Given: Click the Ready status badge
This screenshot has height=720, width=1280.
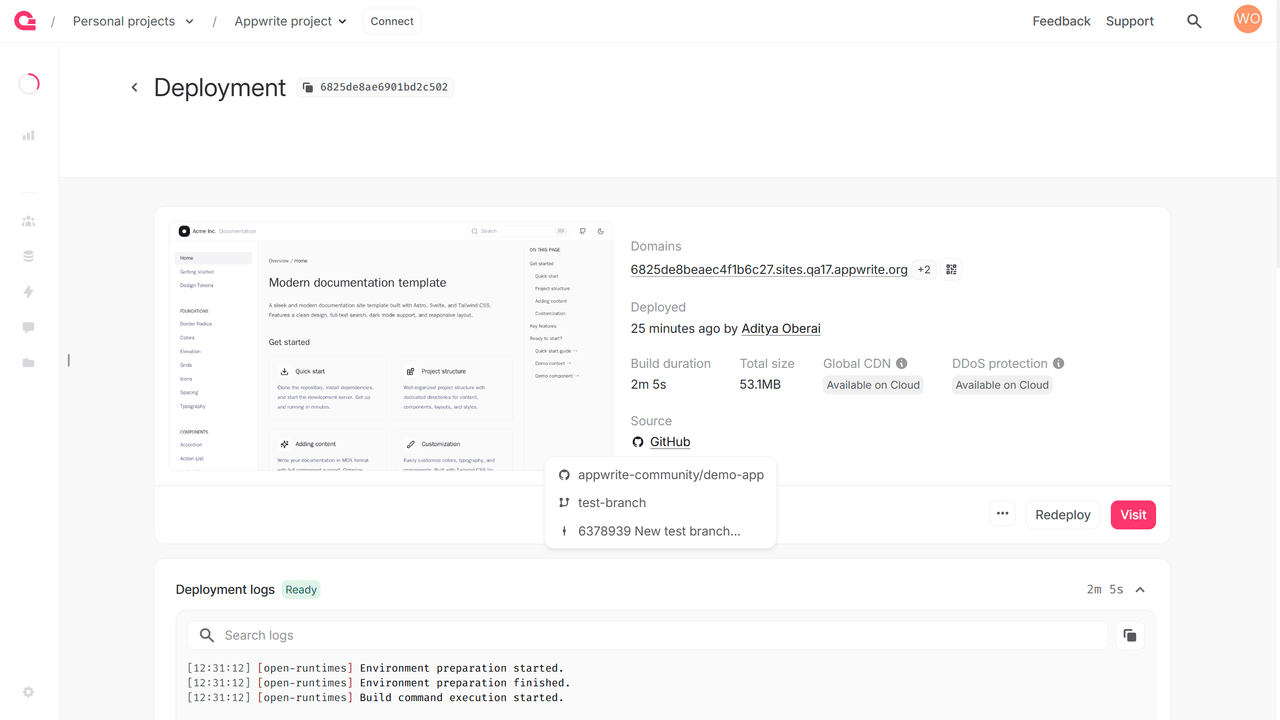Looking at the screenshot, I should [301, 590].
